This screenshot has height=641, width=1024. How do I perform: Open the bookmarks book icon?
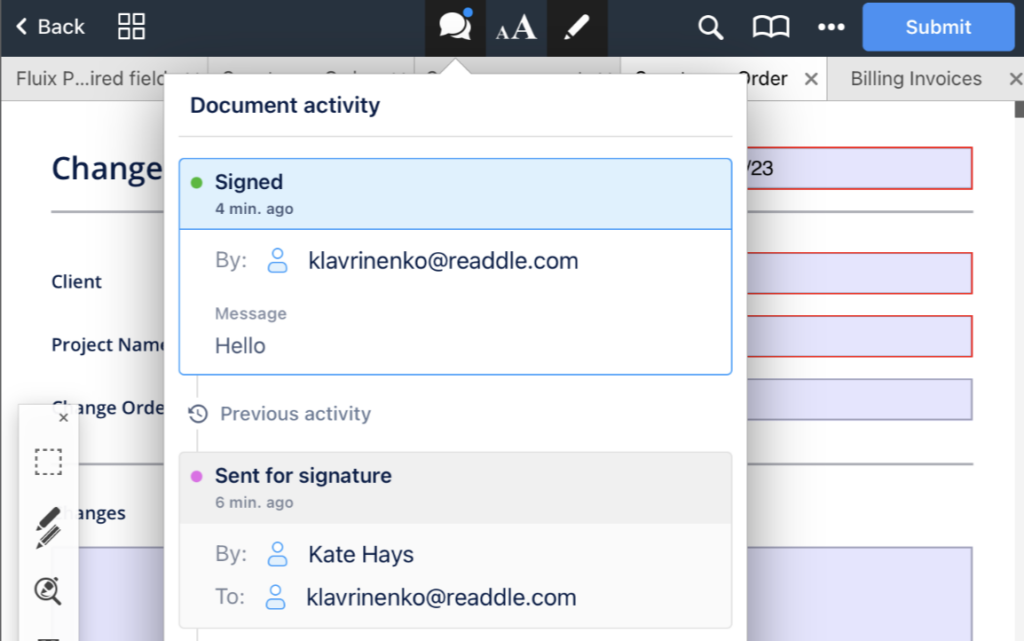771,28
